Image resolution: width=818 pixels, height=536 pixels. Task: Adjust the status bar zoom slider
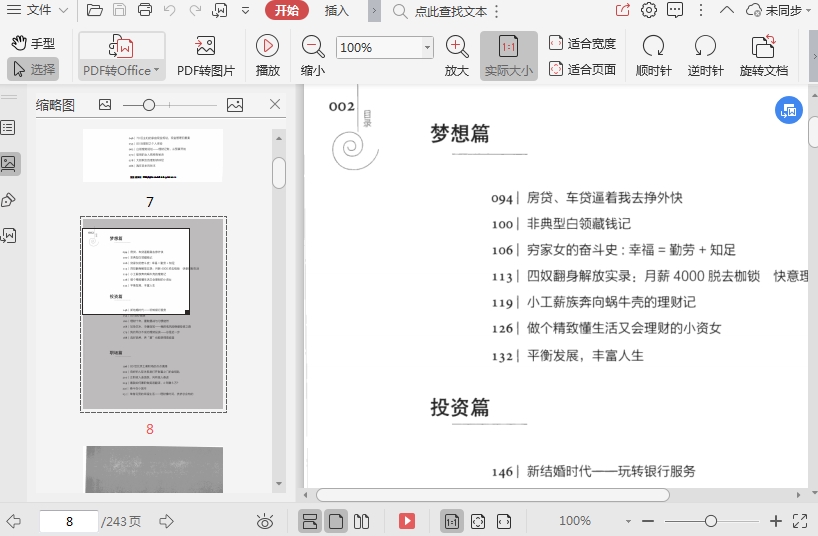(711, 521)
